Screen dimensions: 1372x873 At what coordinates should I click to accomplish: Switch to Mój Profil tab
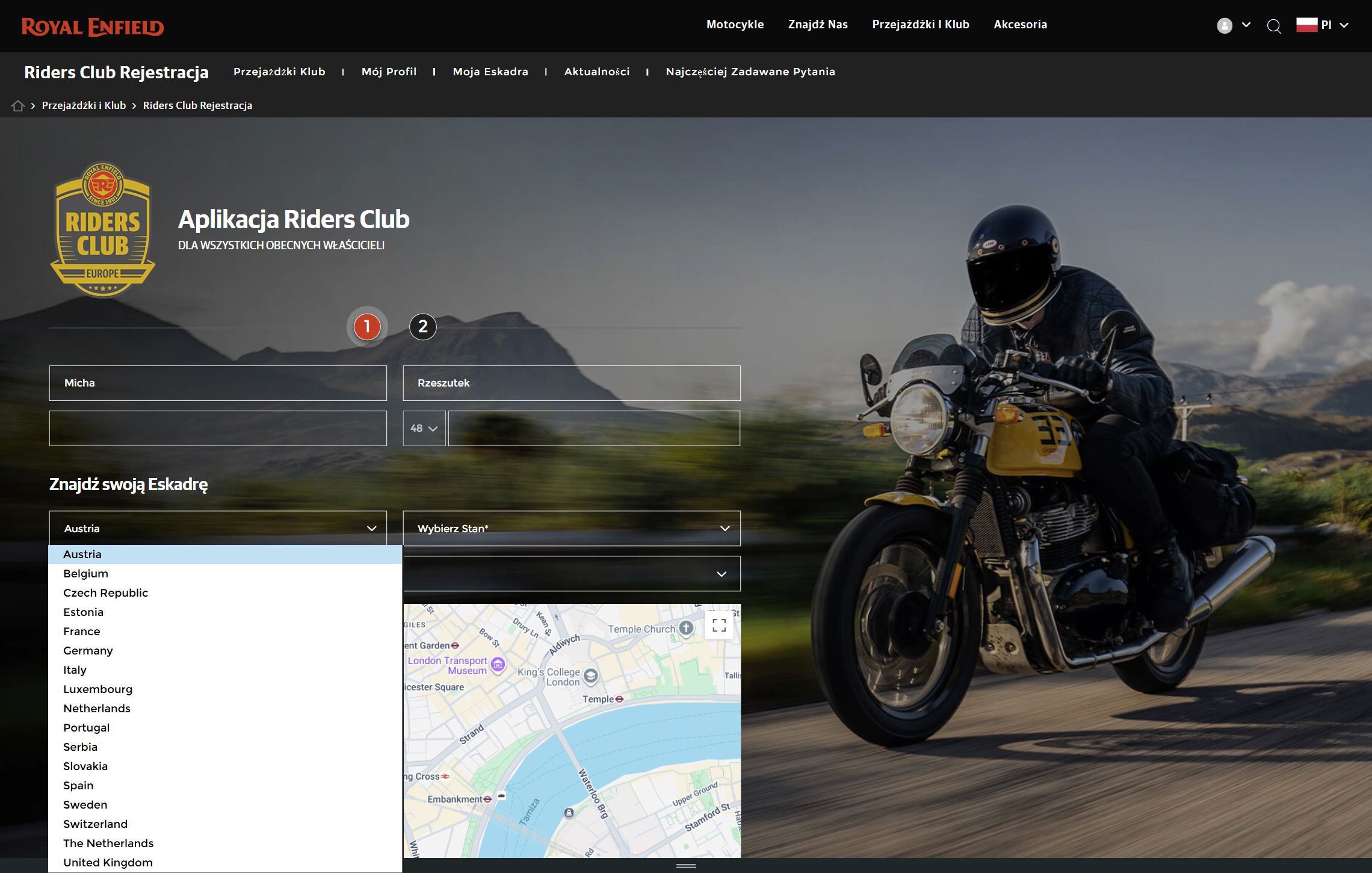click(x=389, y=72)
